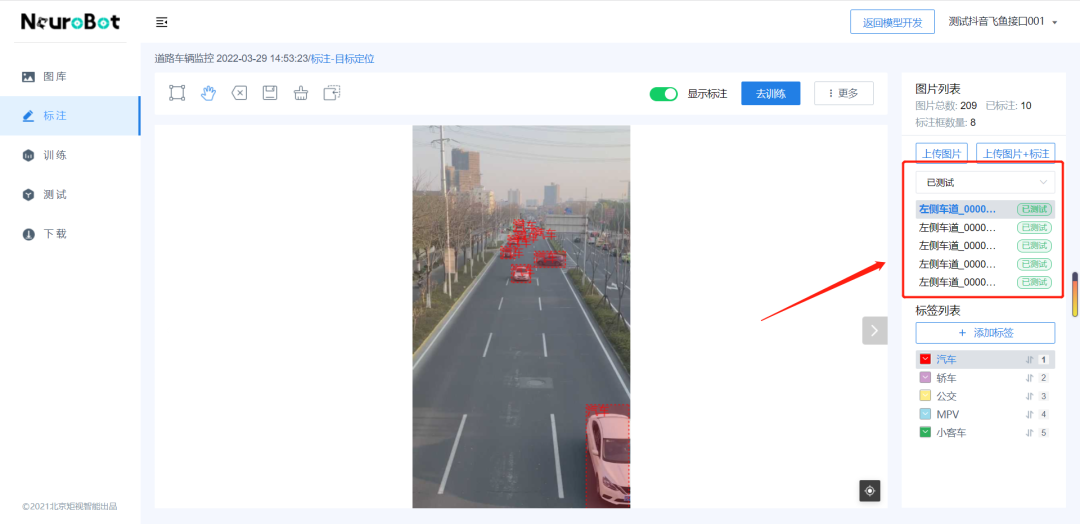Click shortcut number 5 beside 小客车
Screen dimensions: 1080x524
[x=1043, y=433]
